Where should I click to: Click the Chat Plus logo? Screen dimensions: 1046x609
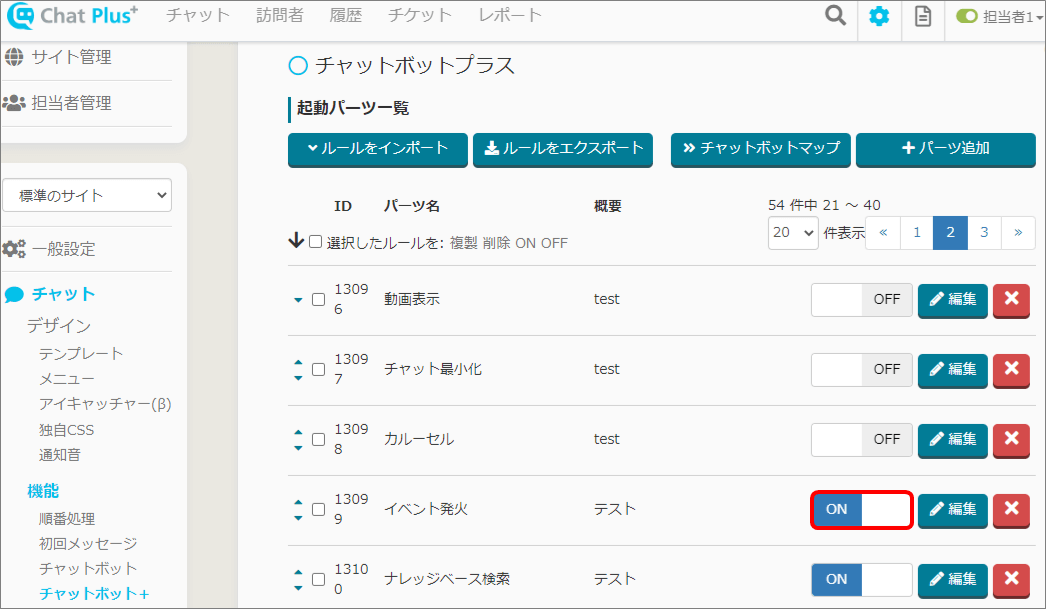[72, 16]
